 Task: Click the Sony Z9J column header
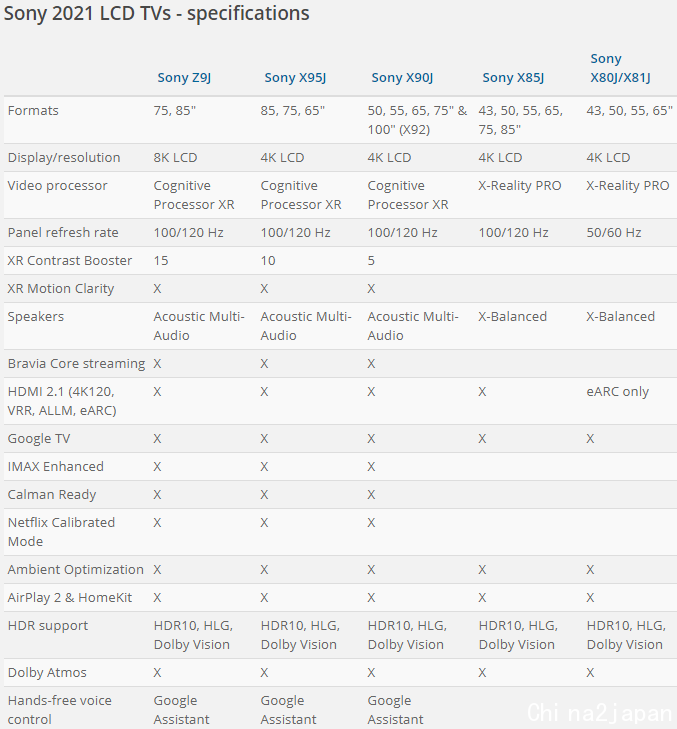click(185, 78)
